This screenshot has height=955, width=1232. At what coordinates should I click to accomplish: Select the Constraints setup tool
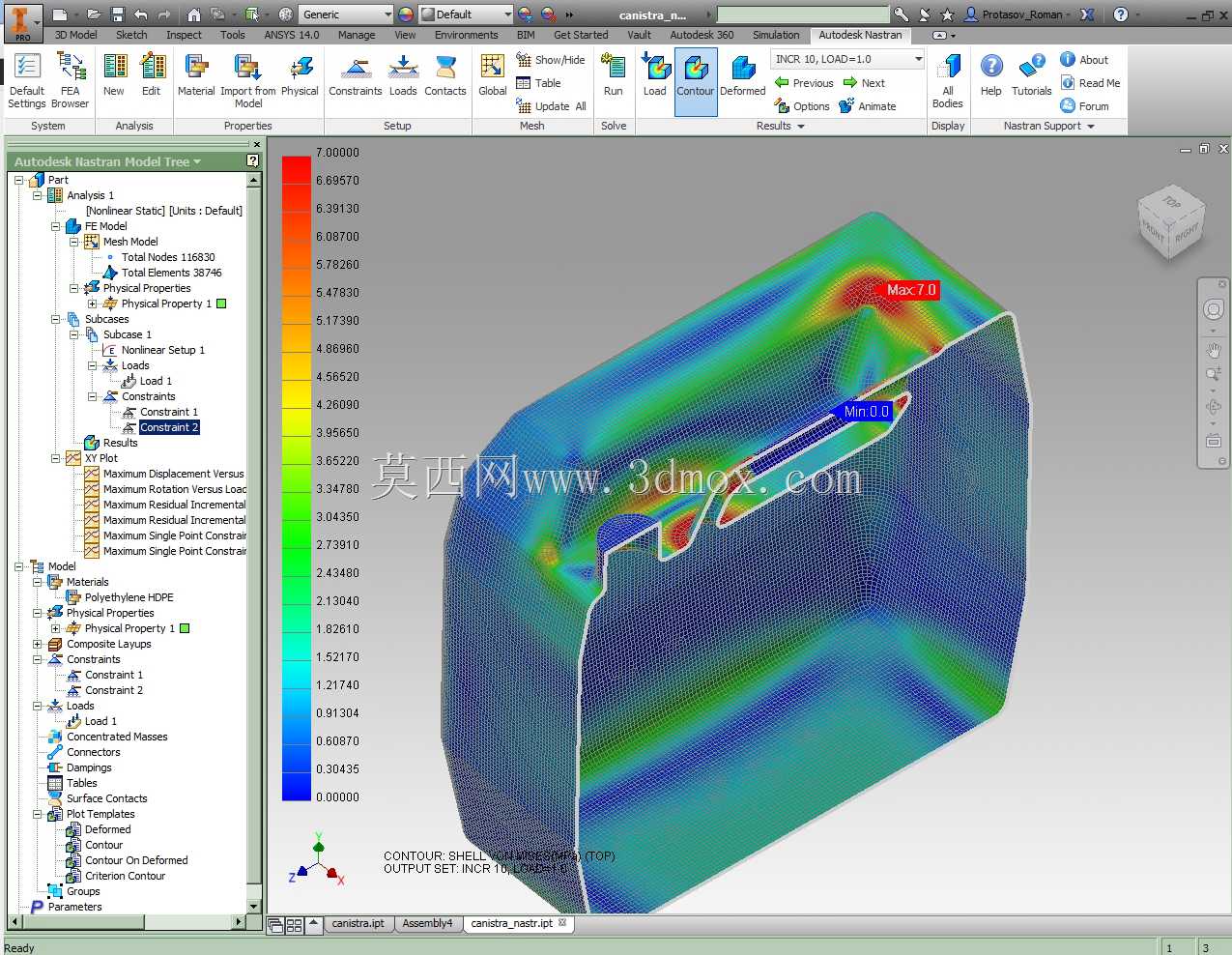coord(356,74)
